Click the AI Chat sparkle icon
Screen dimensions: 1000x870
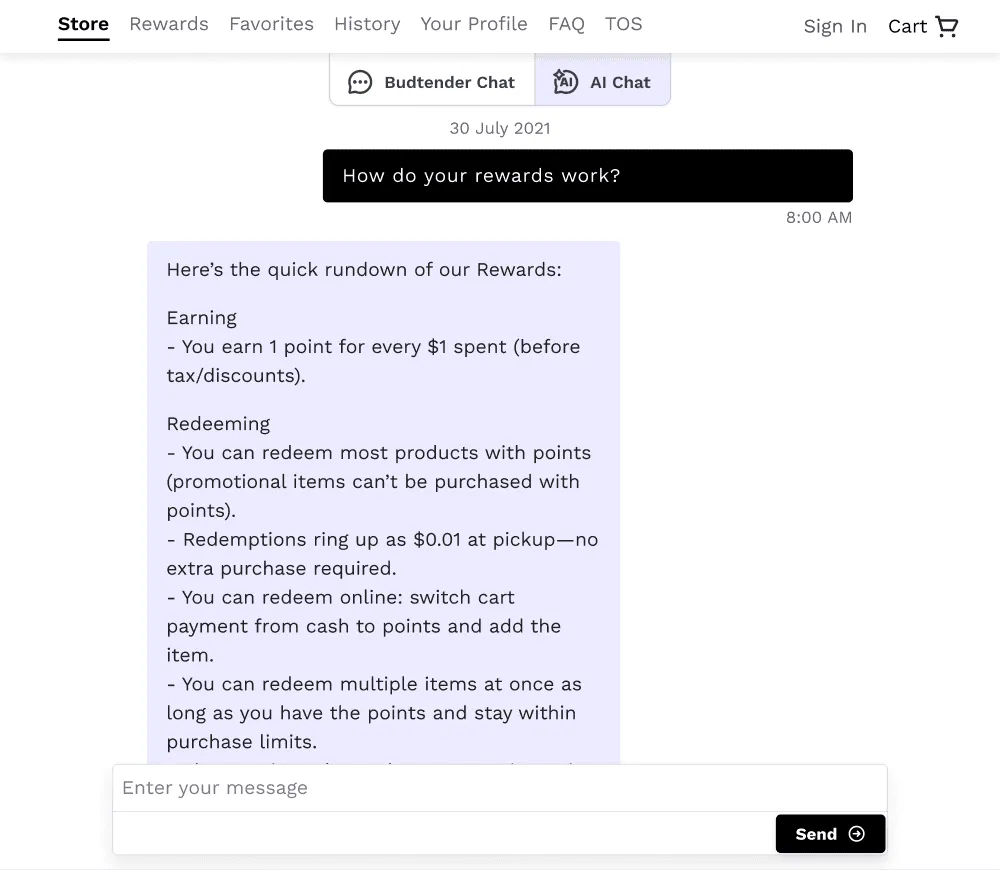[565, 82]
